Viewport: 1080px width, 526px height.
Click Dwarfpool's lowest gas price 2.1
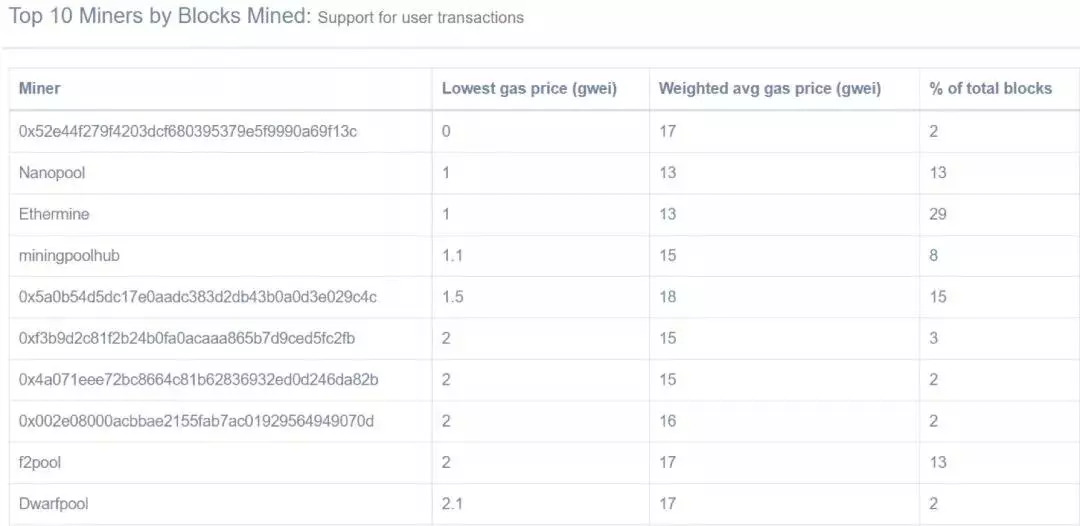[x=452, y=504]
